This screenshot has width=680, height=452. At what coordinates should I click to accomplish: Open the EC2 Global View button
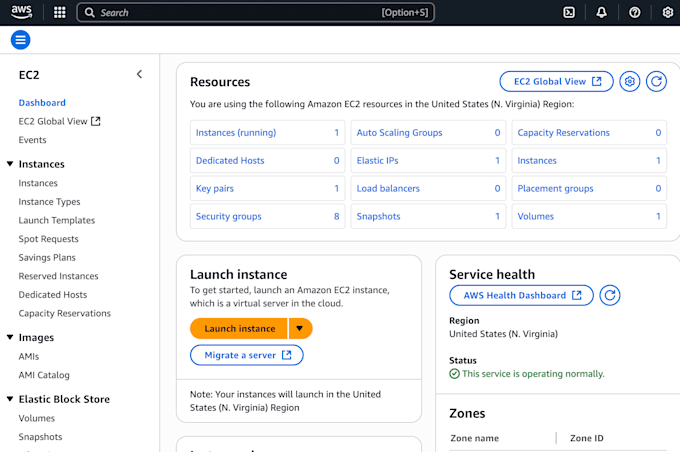click(556, 82)
